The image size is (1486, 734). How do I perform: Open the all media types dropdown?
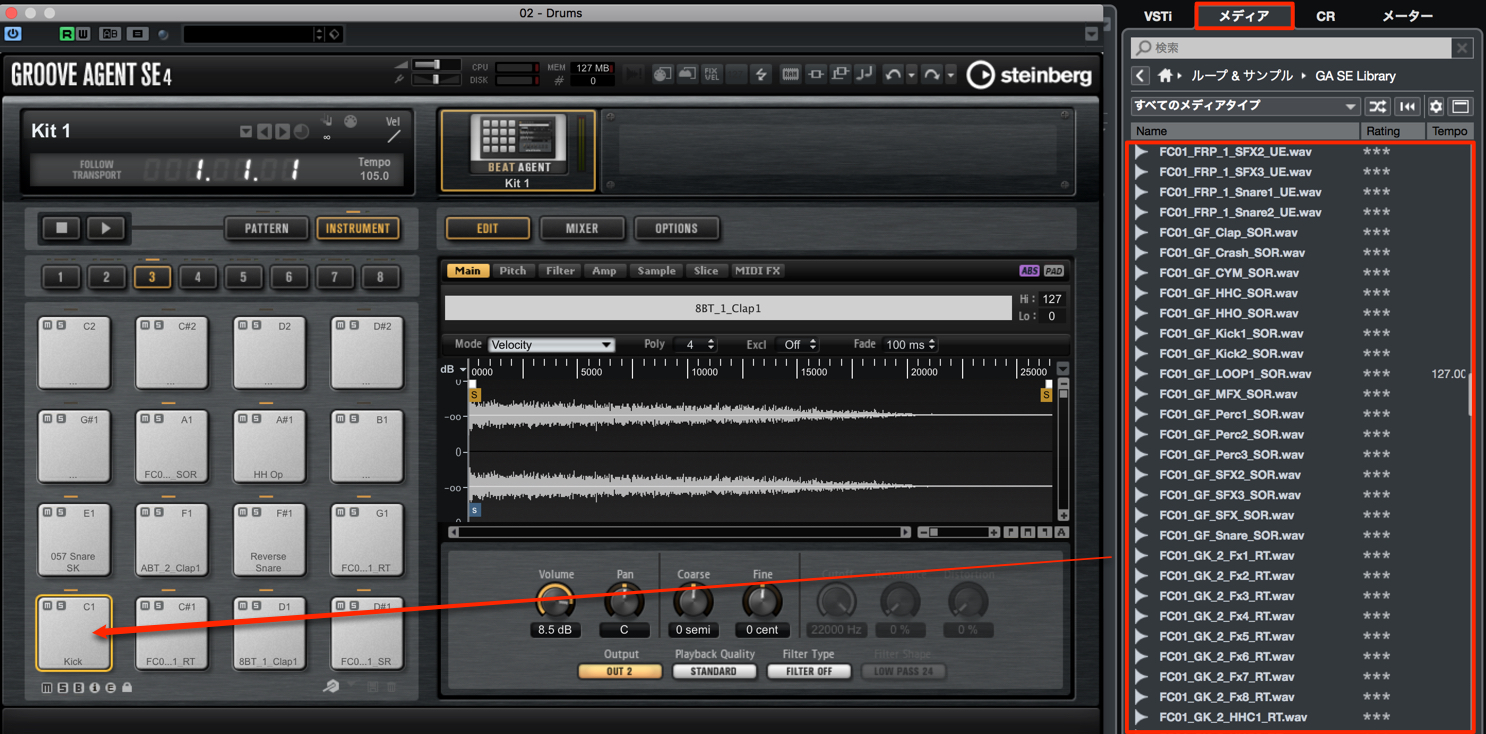coord(1246,106)
